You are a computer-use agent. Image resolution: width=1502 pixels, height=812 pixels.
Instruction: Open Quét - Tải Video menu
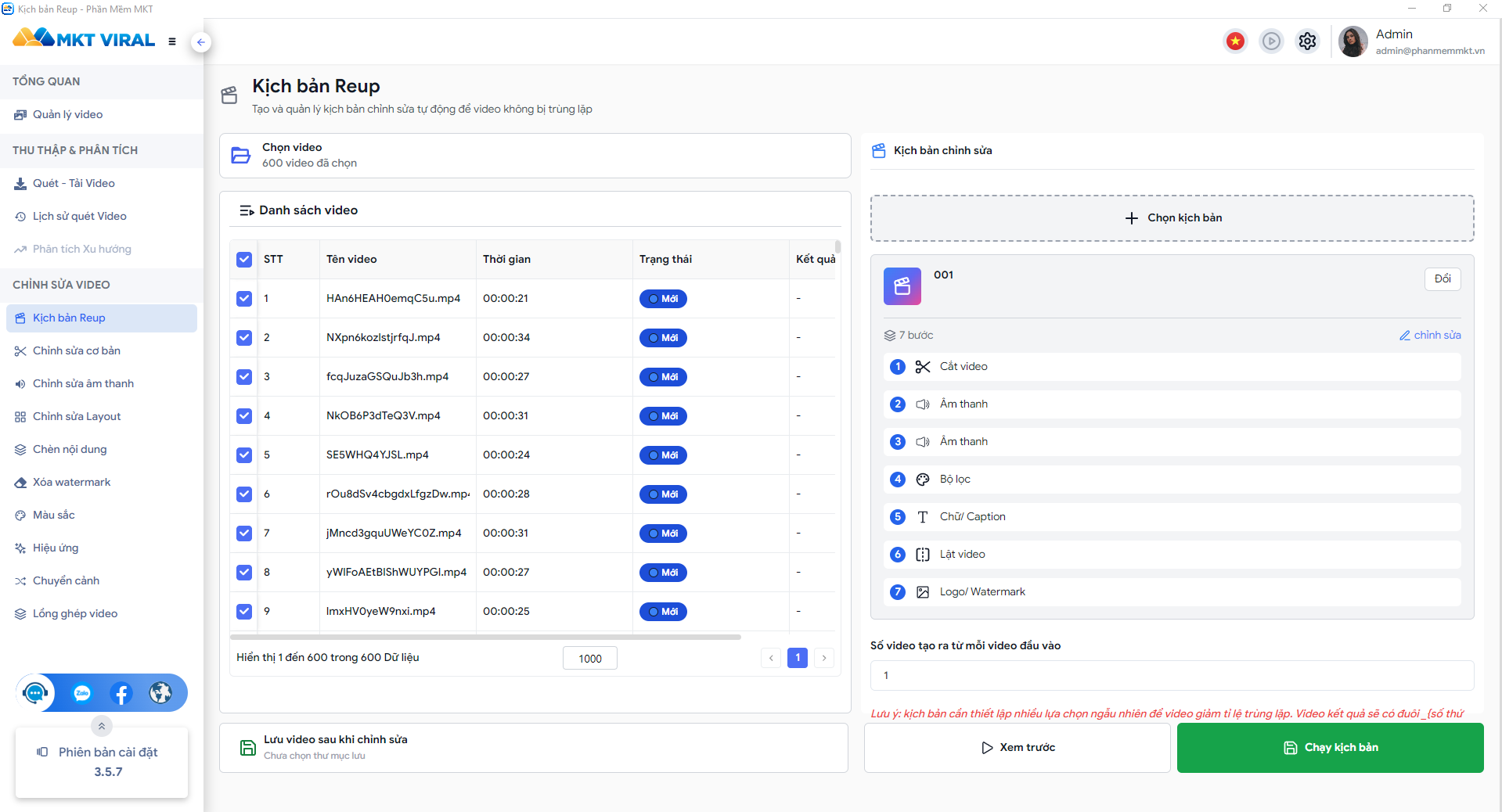coord(102,184)
